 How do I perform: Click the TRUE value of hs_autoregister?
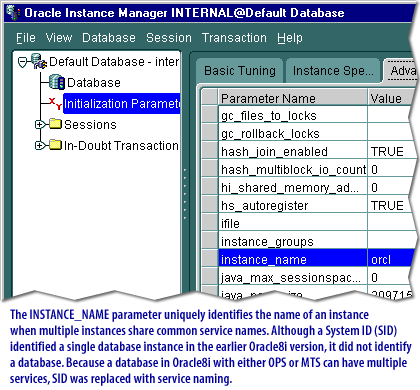387,206
